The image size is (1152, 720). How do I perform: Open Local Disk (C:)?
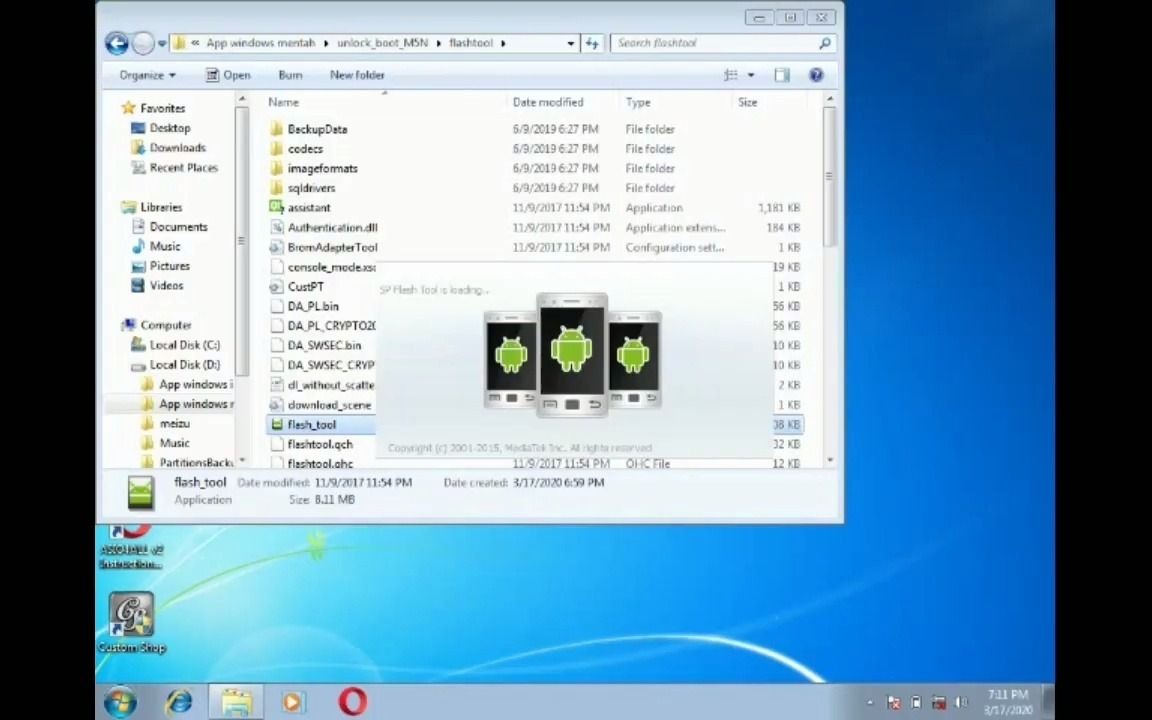click(x=184, y=345)
